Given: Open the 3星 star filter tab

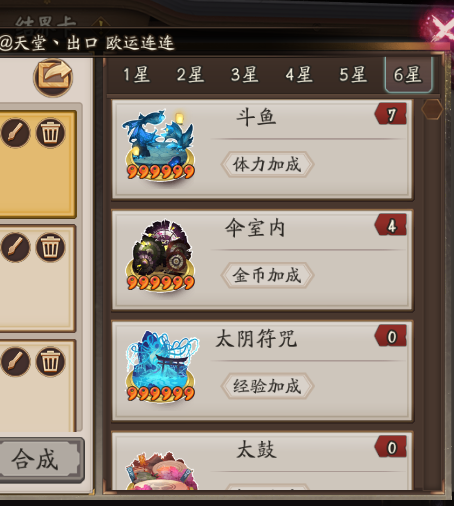Looking at the screenshot, I should (245, 75).
